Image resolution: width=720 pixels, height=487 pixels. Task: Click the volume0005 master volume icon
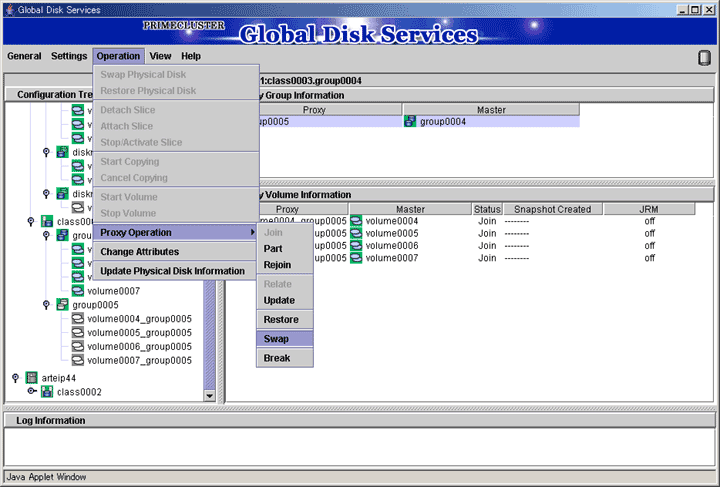pos(356,233)
